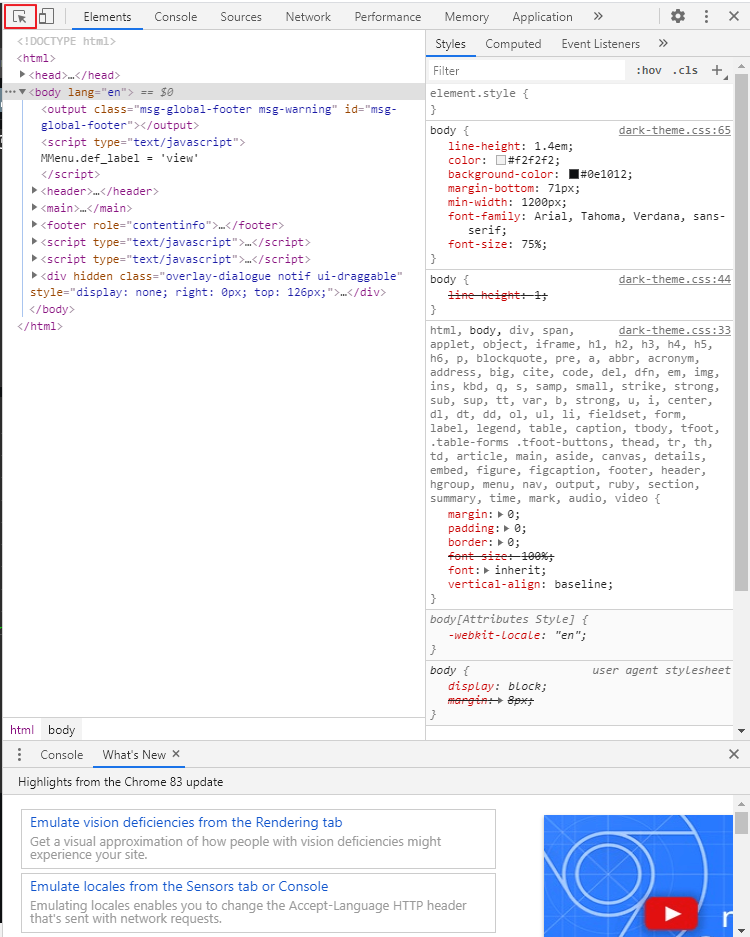Select the Event Listeners sidebar tab
Image resolution: width=750 pixels, height=937 pixels.
pos(601,44)
